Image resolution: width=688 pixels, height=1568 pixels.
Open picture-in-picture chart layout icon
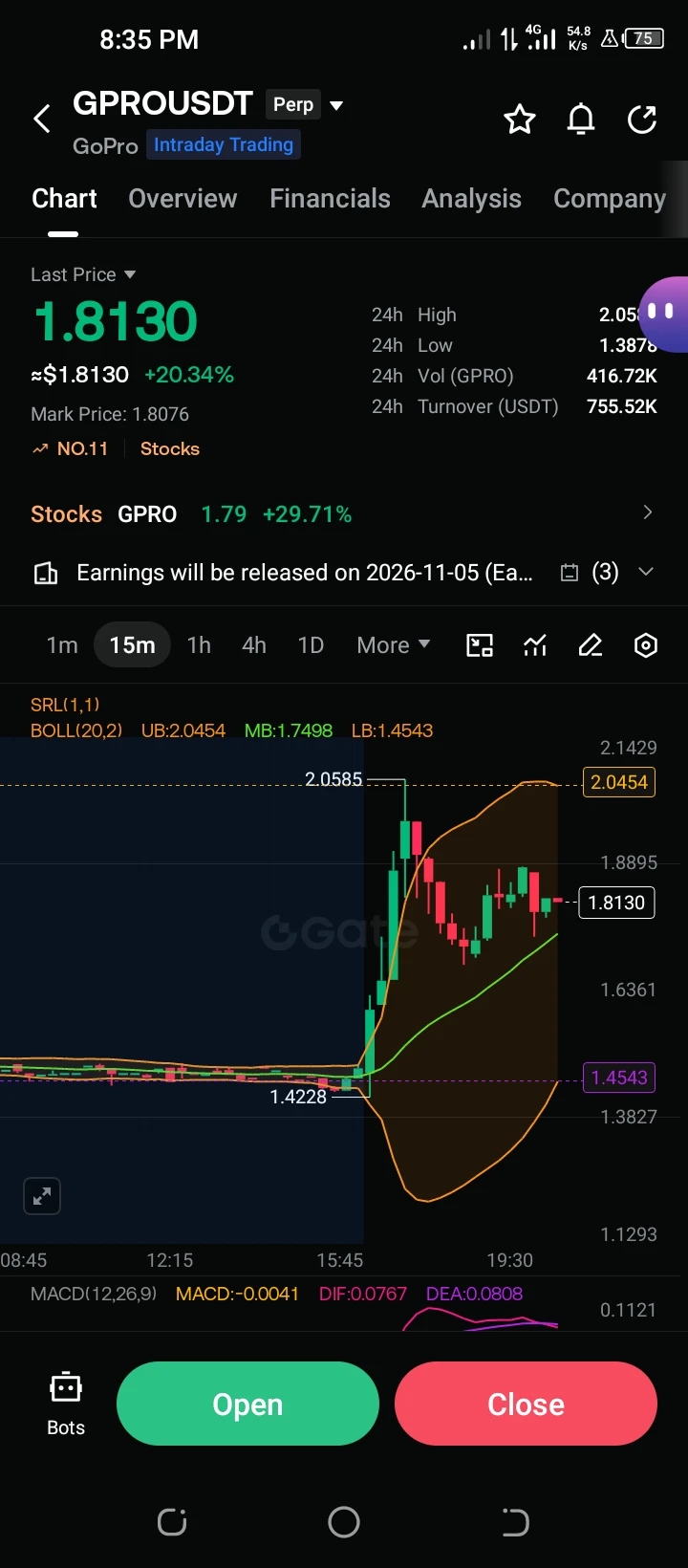[x=480, y=645]
